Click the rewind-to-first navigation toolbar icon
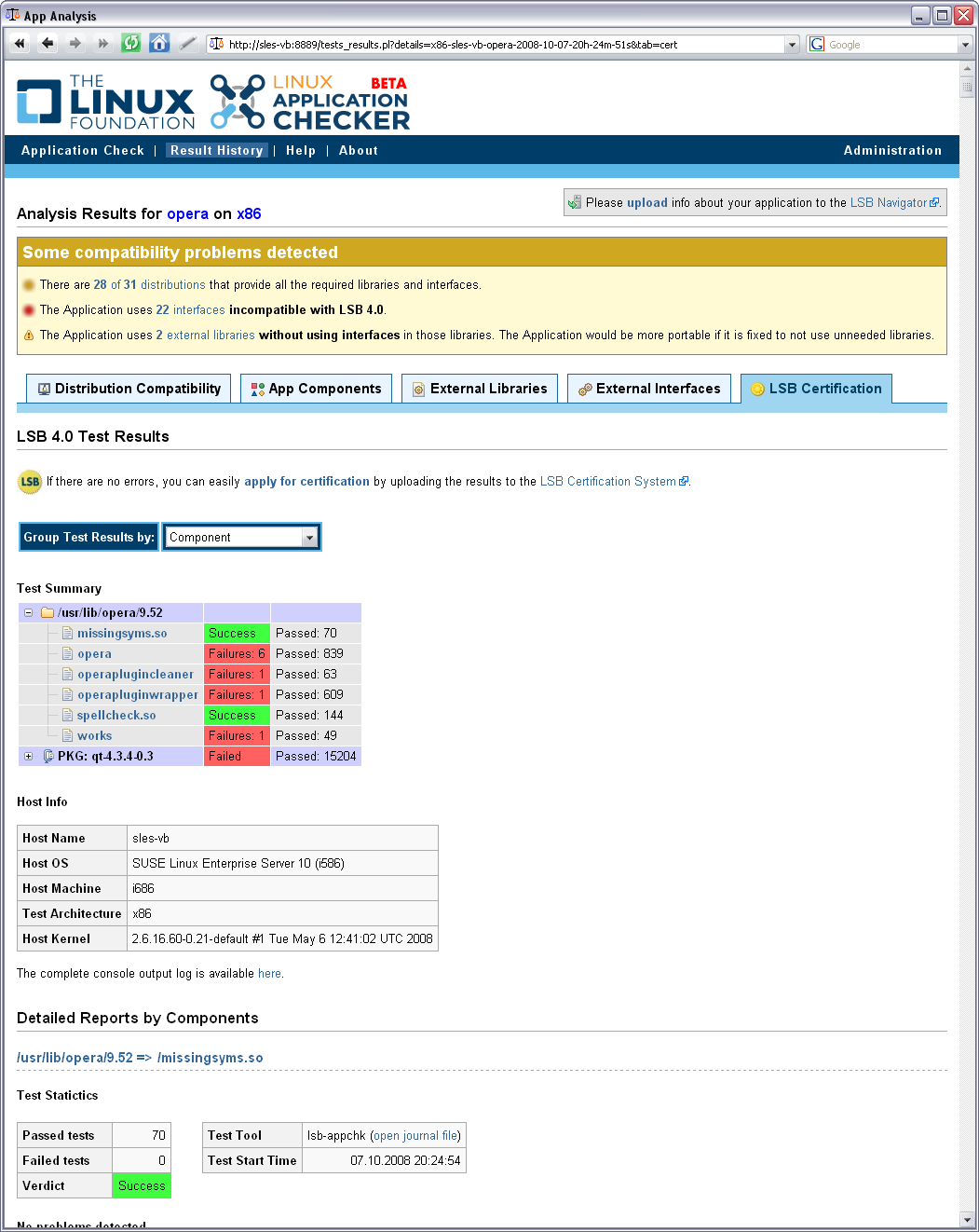Viewport: 979px width, 1232px height. coord(20,44)
